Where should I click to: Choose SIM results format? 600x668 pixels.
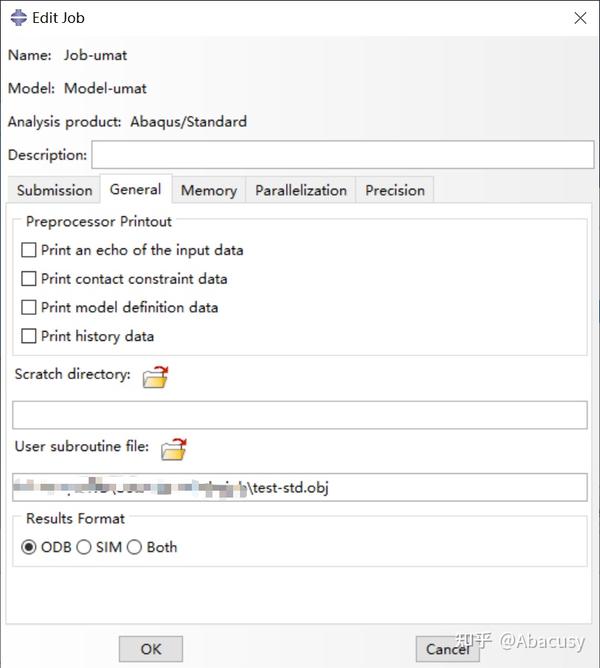pos(84,547)
